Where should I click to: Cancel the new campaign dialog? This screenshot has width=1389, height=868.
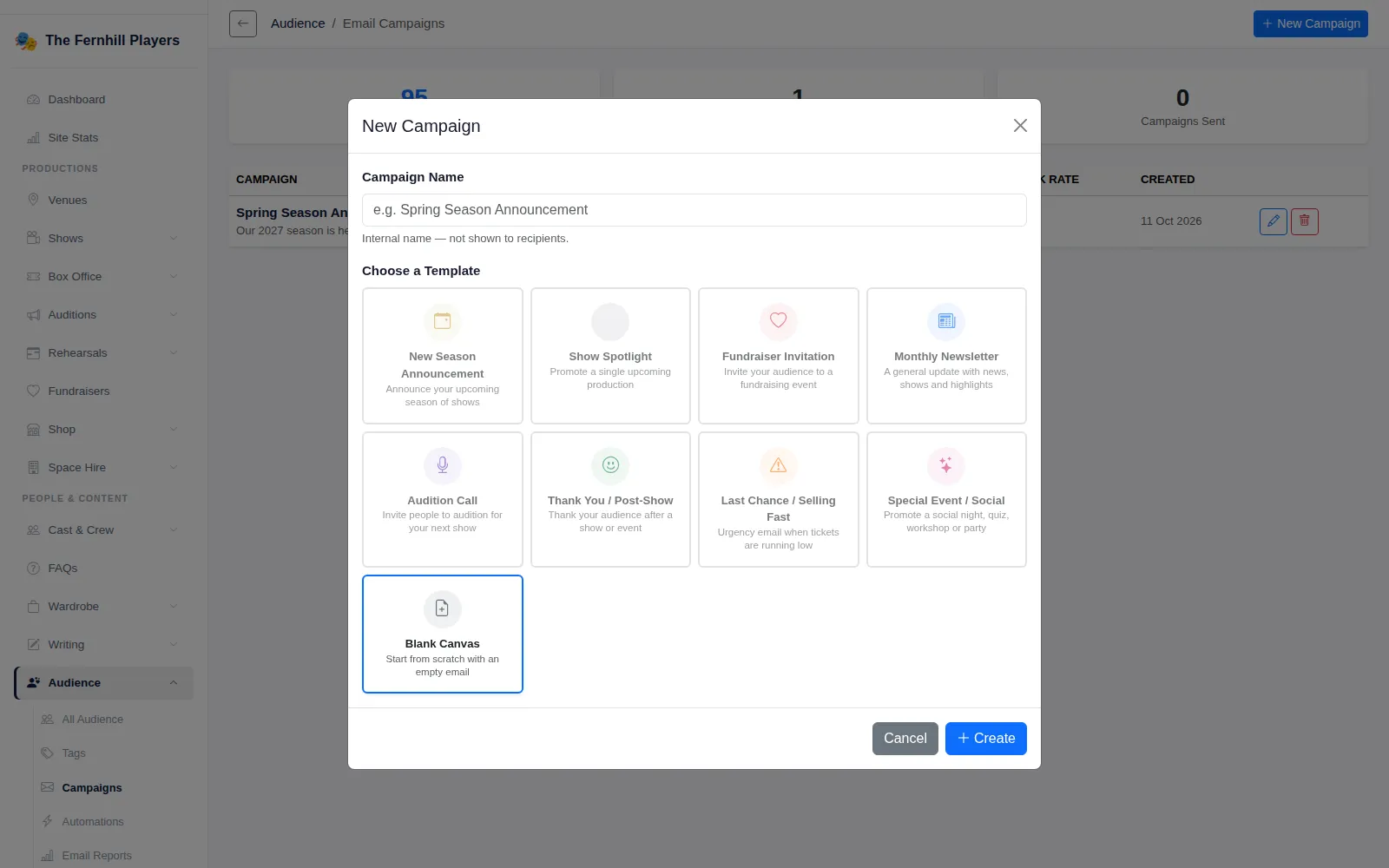905,739
